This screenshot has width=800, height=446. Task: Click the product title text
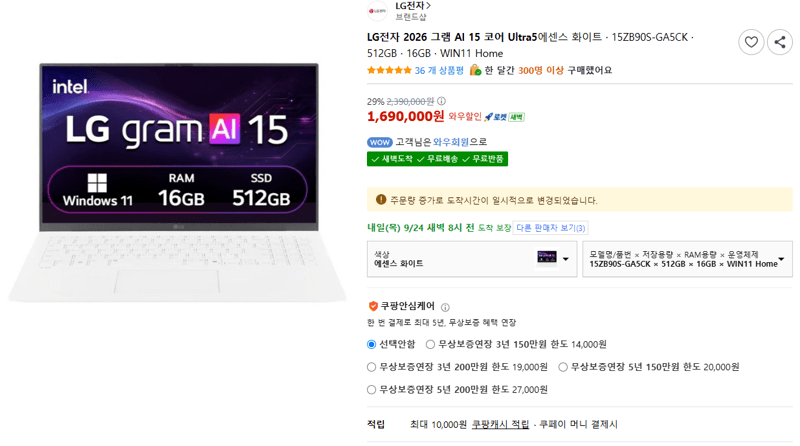[530, 45]
